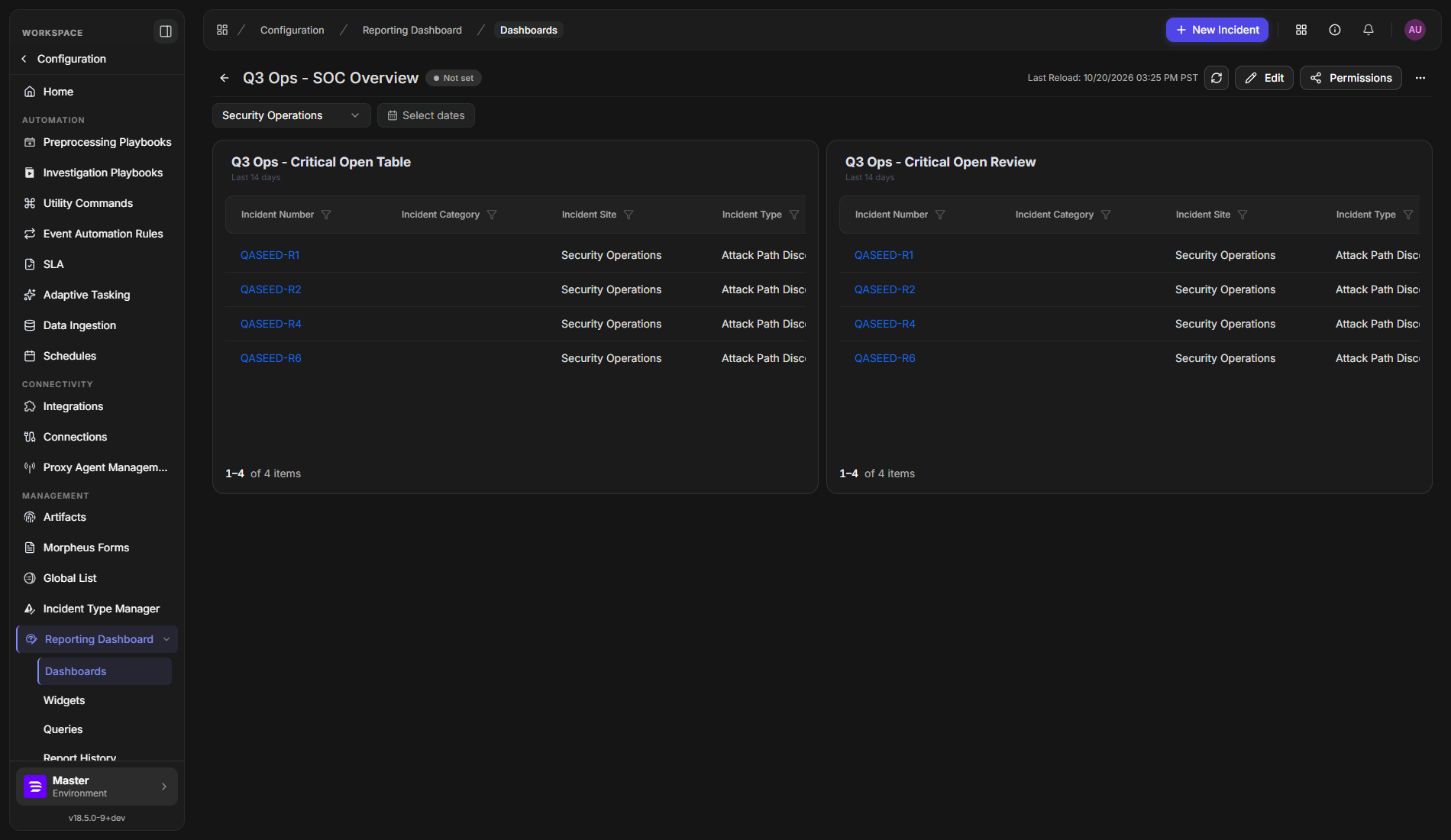Screen dimensions: 1451x840
Task: Filter Incident Site in Critical Open Review
Action: point(1243,215)
